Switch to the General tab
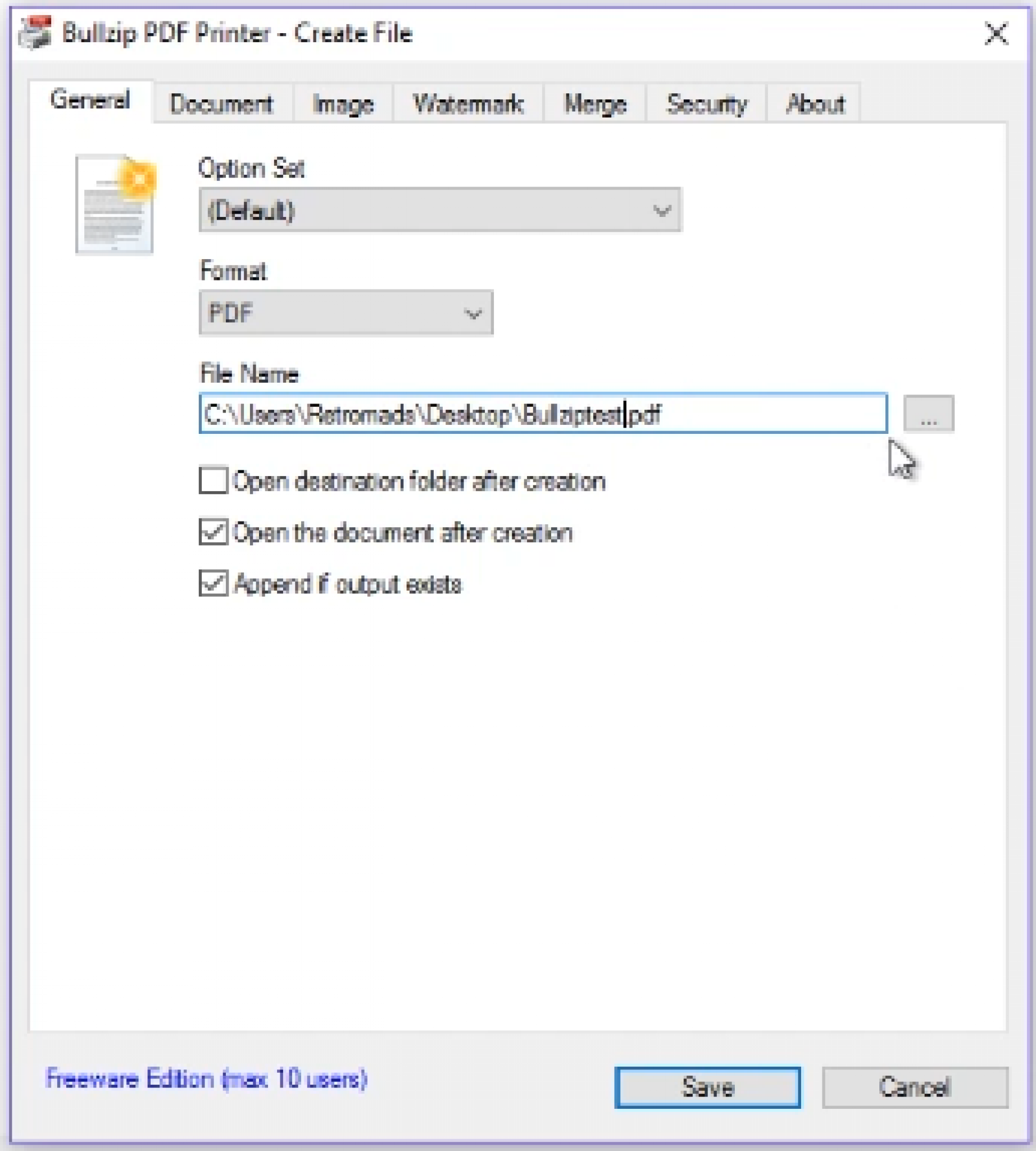 tap(90, 100)
